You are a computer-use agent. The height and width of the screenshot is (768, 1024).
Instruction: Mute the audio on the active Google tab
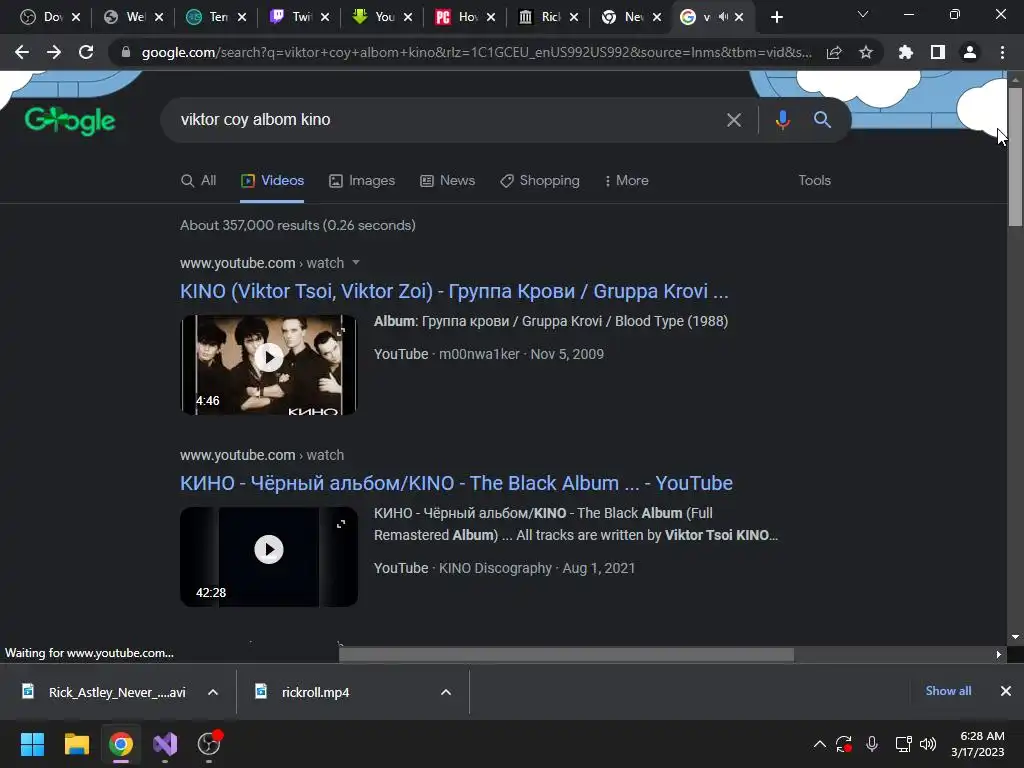pyautogui.click(x=723, y=17)
